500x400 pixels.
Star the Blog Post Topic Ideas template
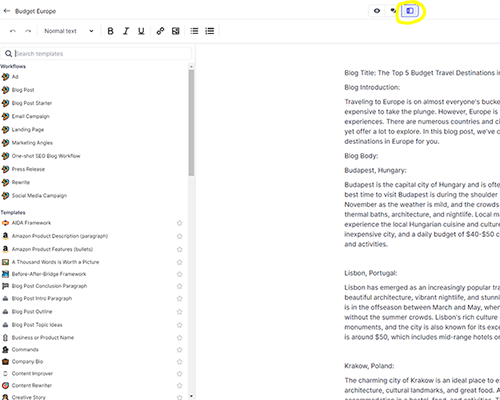click(180, 325)
